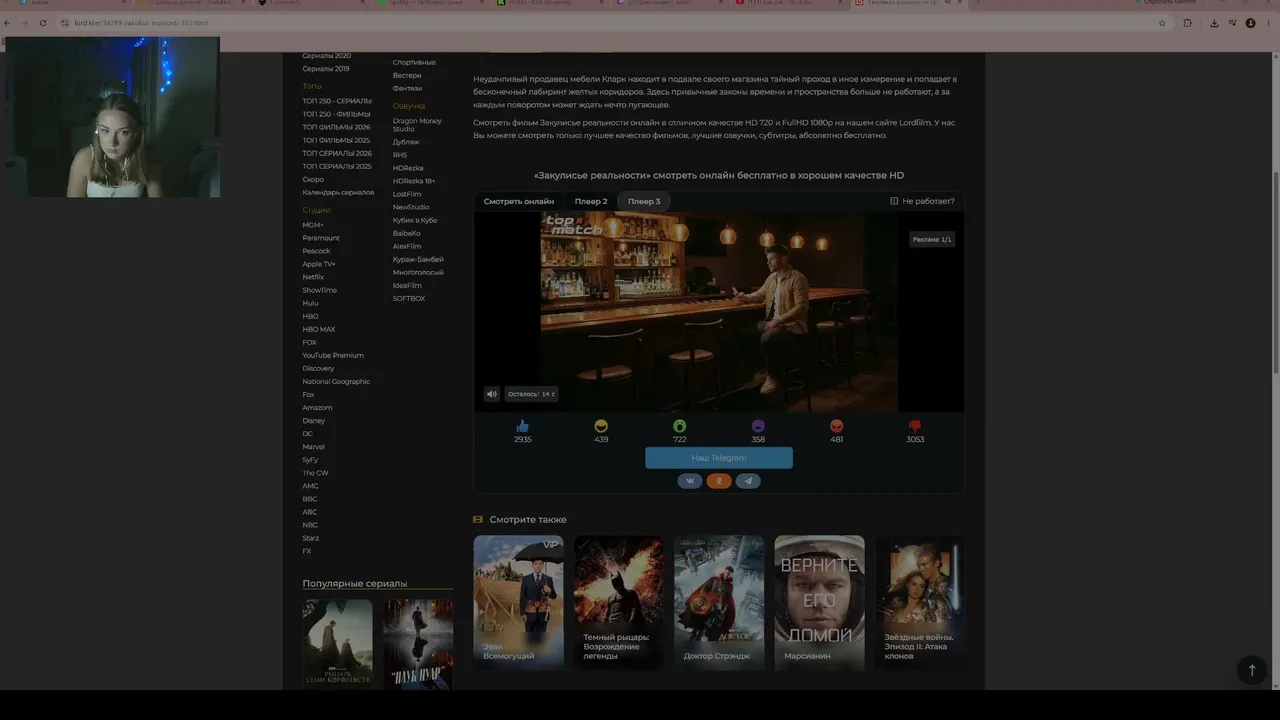Switch to the Плеер 3 tab
Viewport: 1280px width, 720px height.
tap(644, 201)
